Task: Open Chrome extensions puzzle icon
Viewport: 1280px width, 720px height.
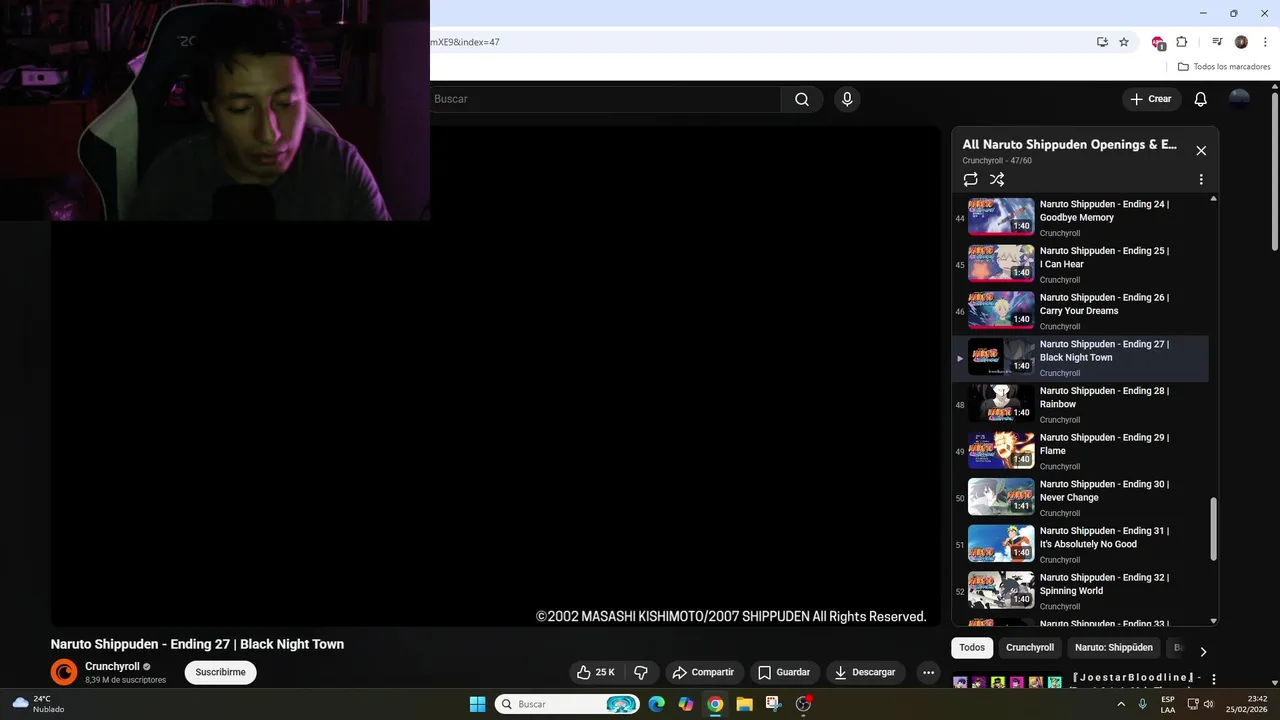Action: 1181,42
